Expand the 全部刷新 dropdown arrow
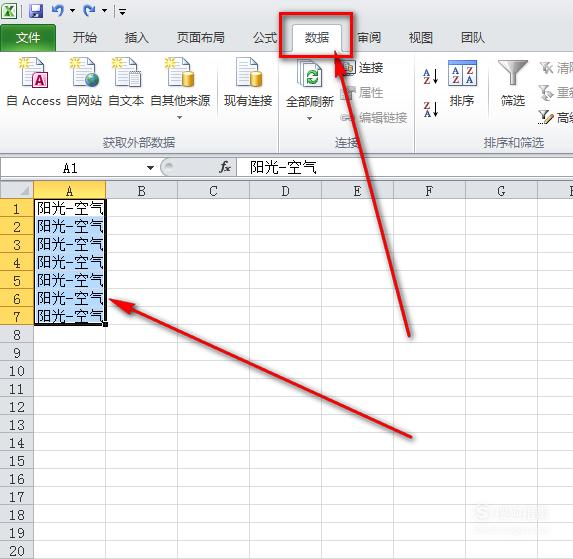 click(x=310, y=118)
